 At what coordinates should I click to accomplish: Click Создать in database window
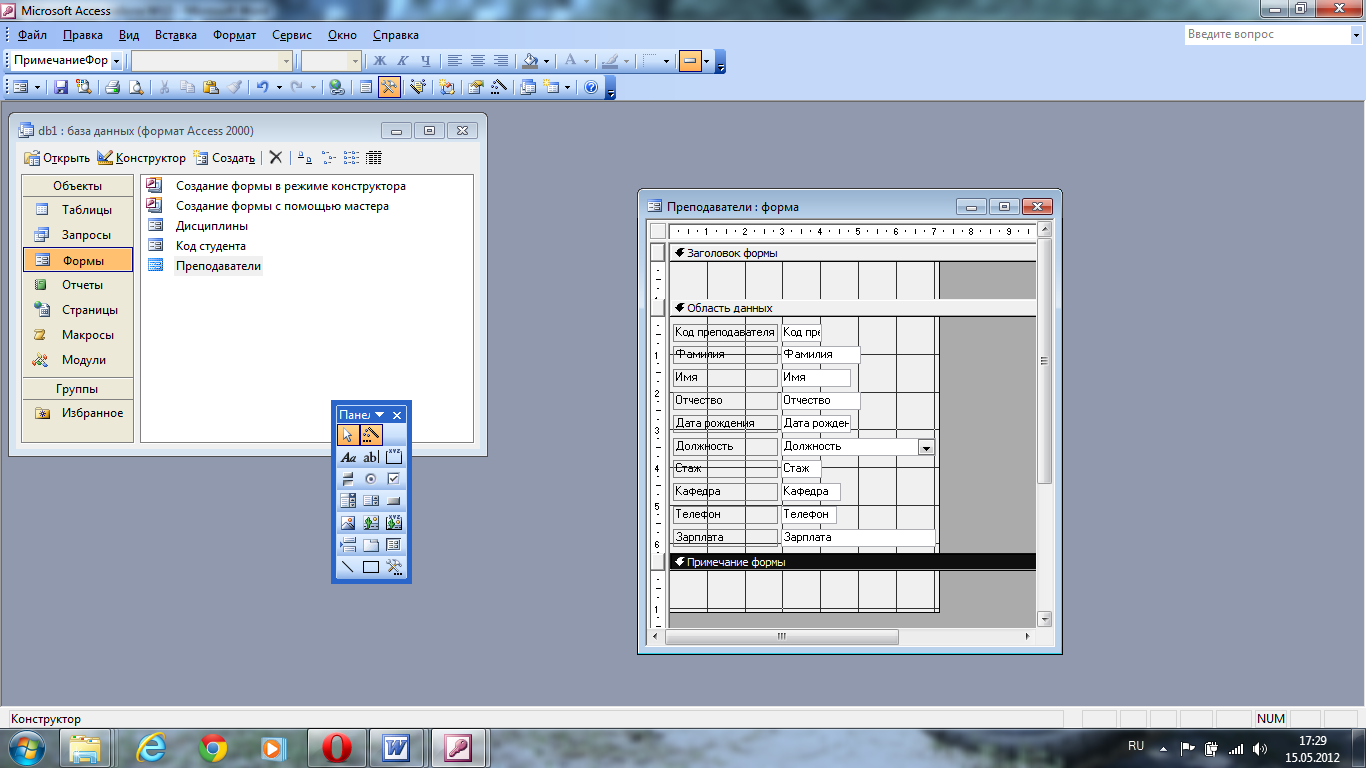pos(224,158)
